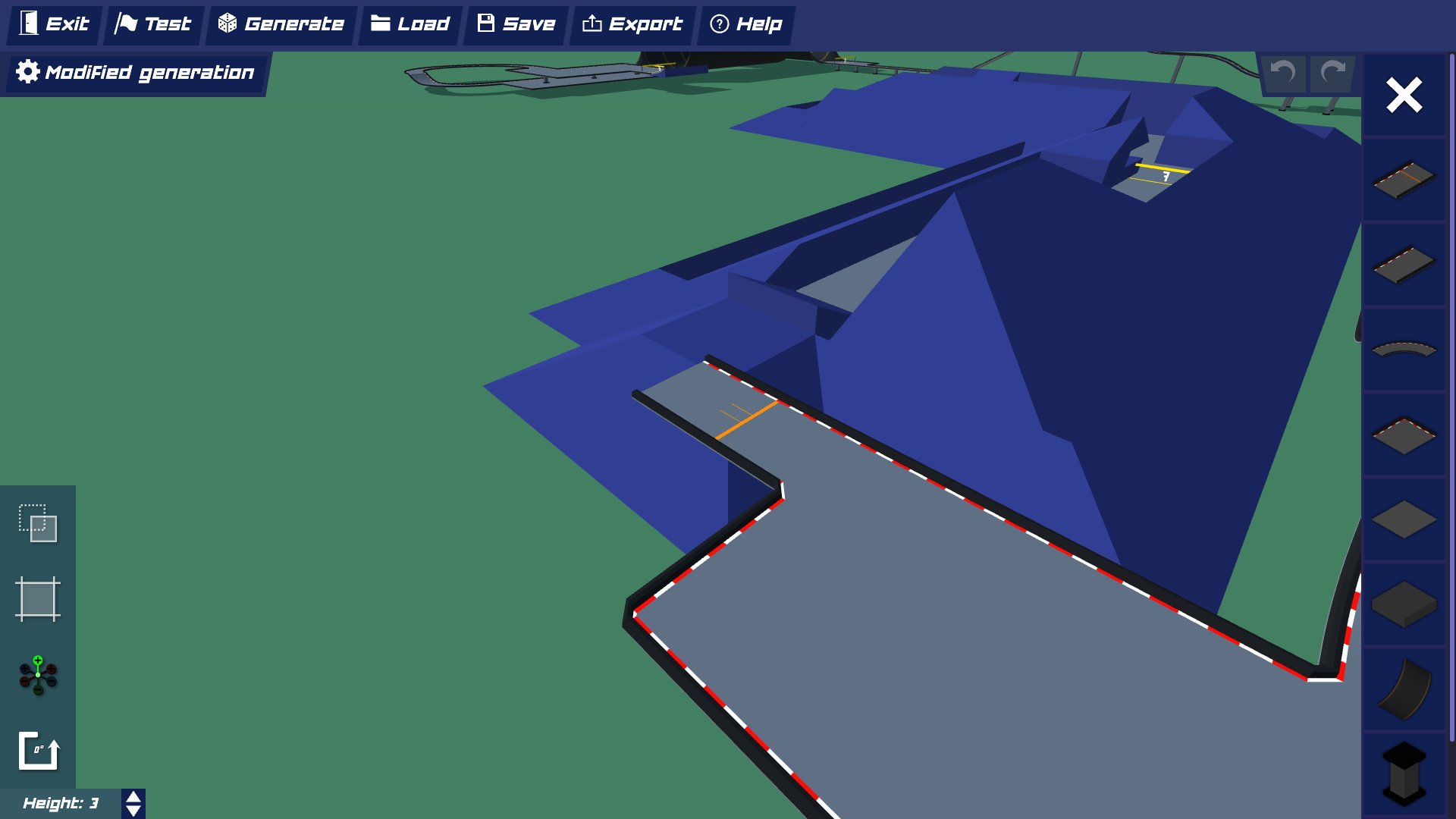Toggle the multi-selection tool

[38, 523]
